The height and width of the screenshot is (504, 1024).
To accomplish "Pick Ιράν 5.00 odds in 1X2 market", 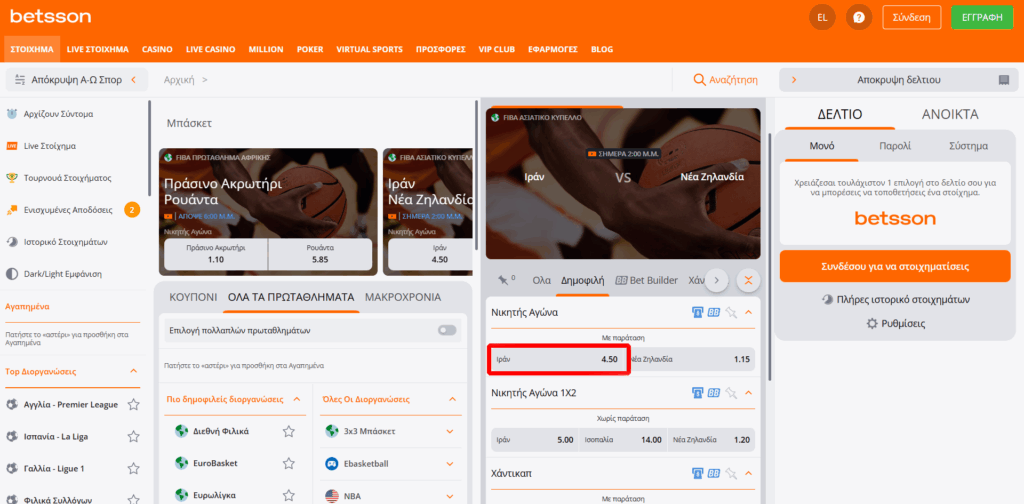I will tap(535, 439).
